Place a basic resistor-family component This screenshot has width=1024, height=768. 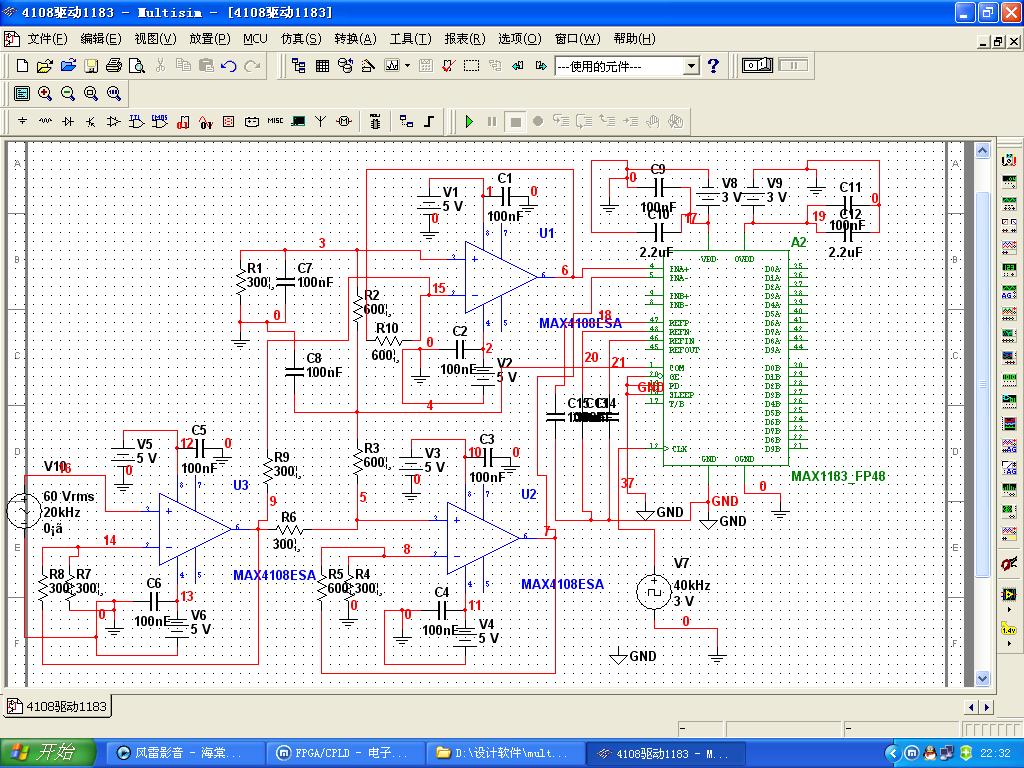[x=45, y=121]
